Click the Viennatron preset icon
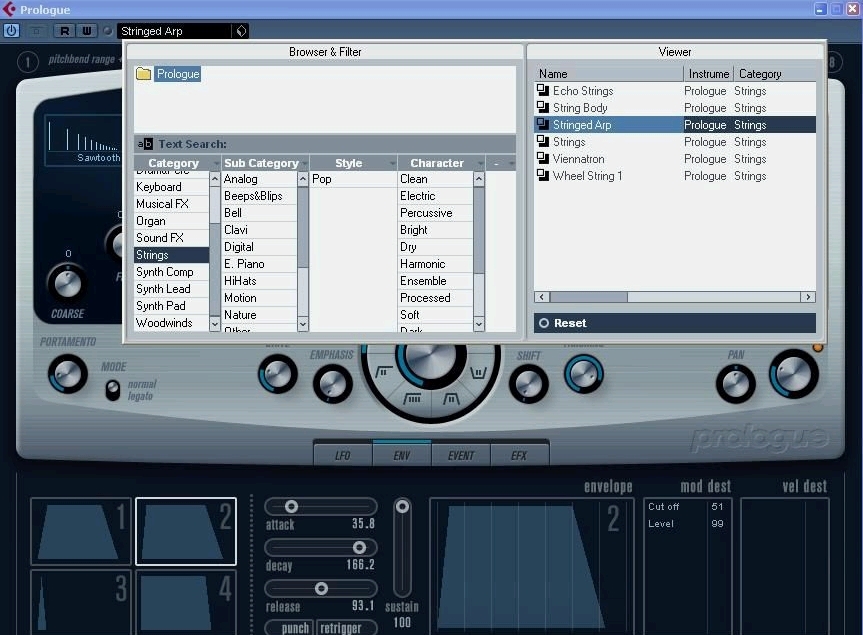This screenshot has width=863, height=635. tap(543, 158)
